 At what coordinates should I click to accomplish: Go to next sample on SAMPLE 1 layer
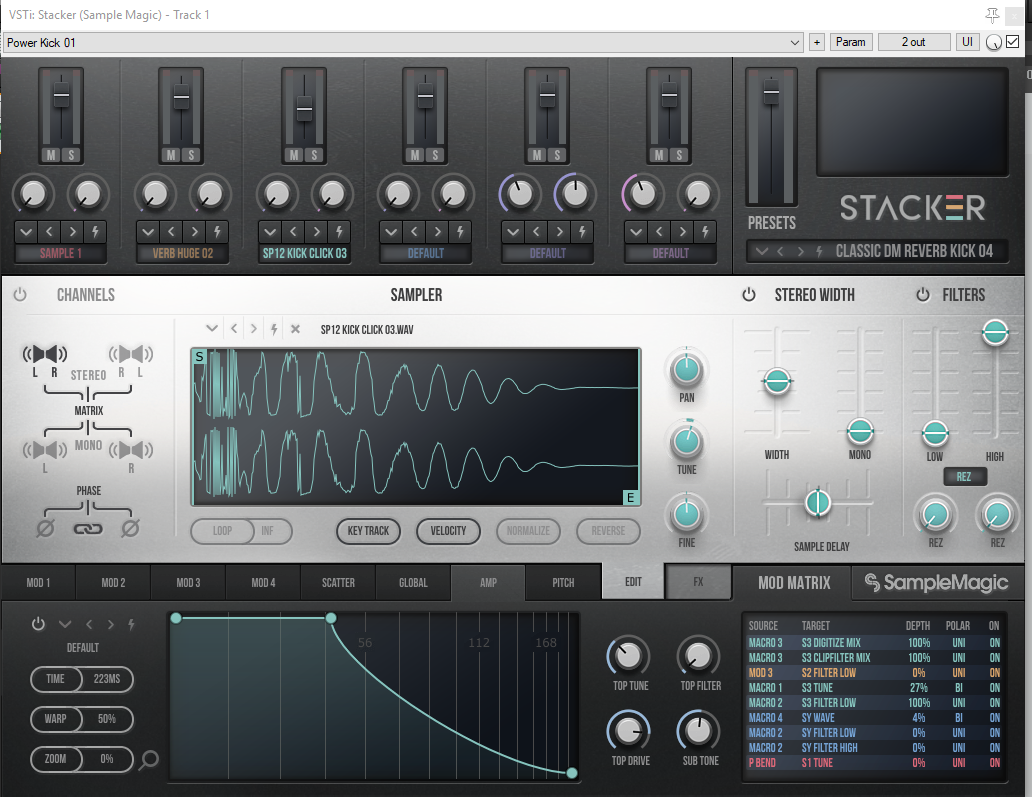[x=72, y=232]
